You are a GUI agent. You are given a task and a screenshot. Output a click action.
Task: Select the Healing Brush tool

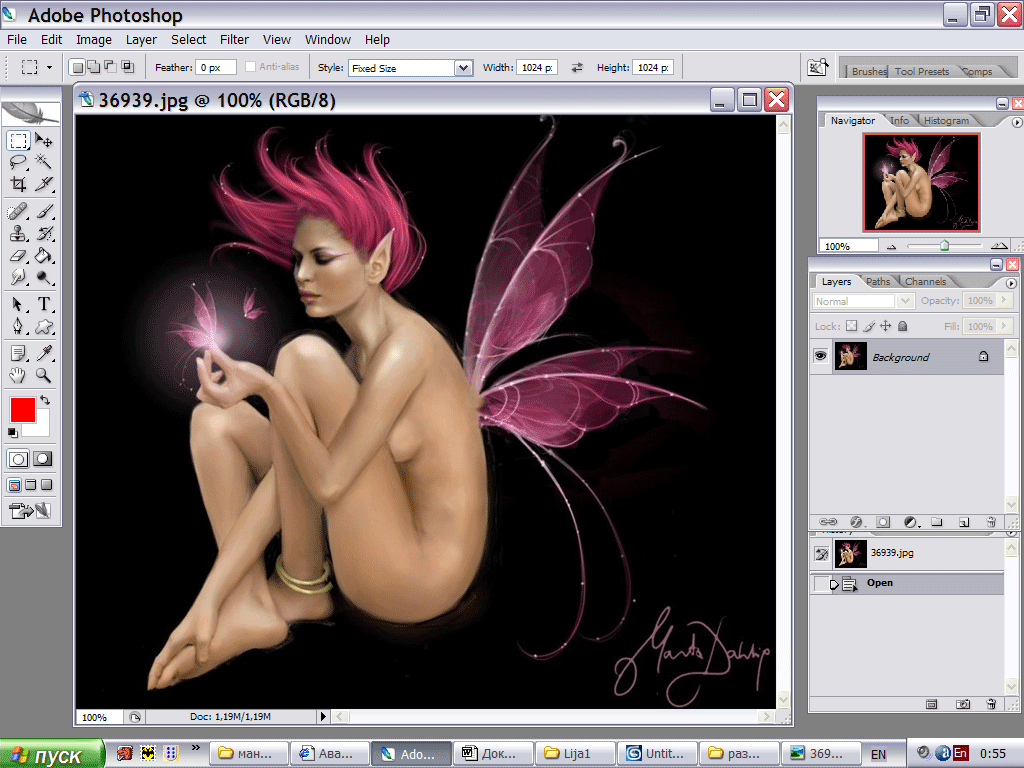click(x=18, y=212)
